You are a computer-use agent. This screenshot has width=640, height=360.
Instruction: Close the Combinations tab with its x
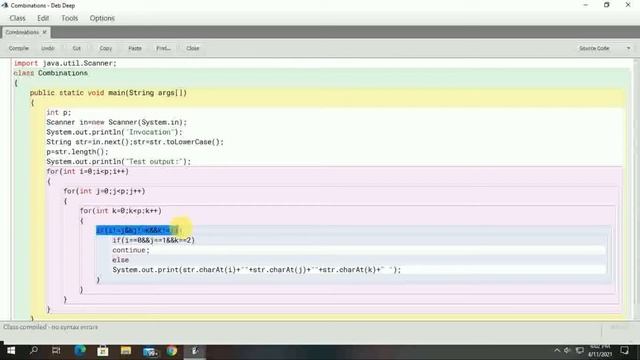pyautogui.click(x=44, y=32)
